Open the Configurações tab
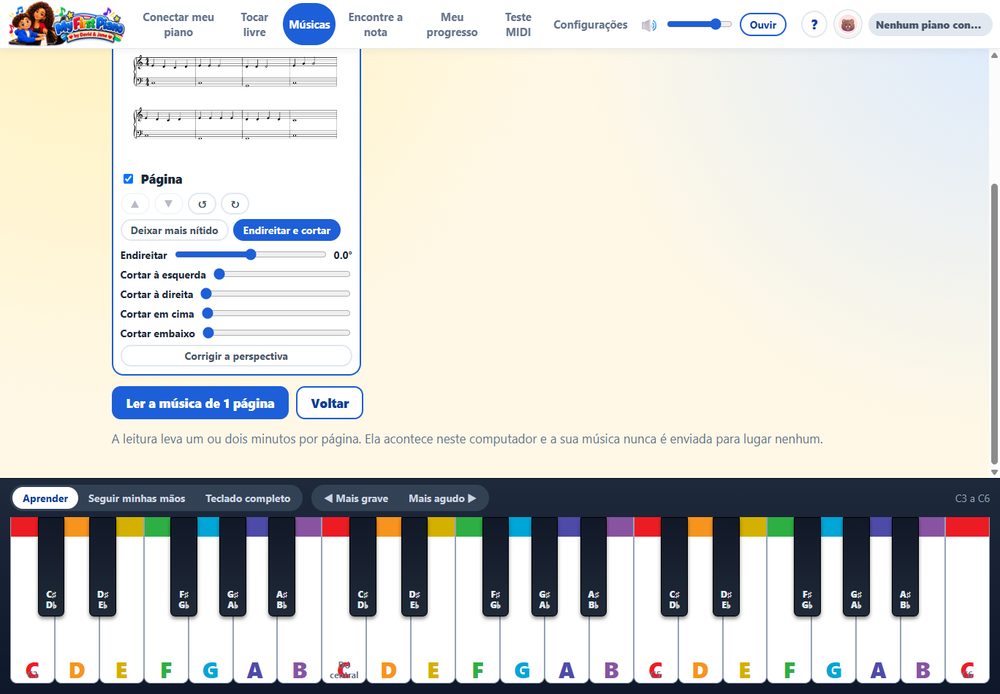1000x694 pixels. 590,25
